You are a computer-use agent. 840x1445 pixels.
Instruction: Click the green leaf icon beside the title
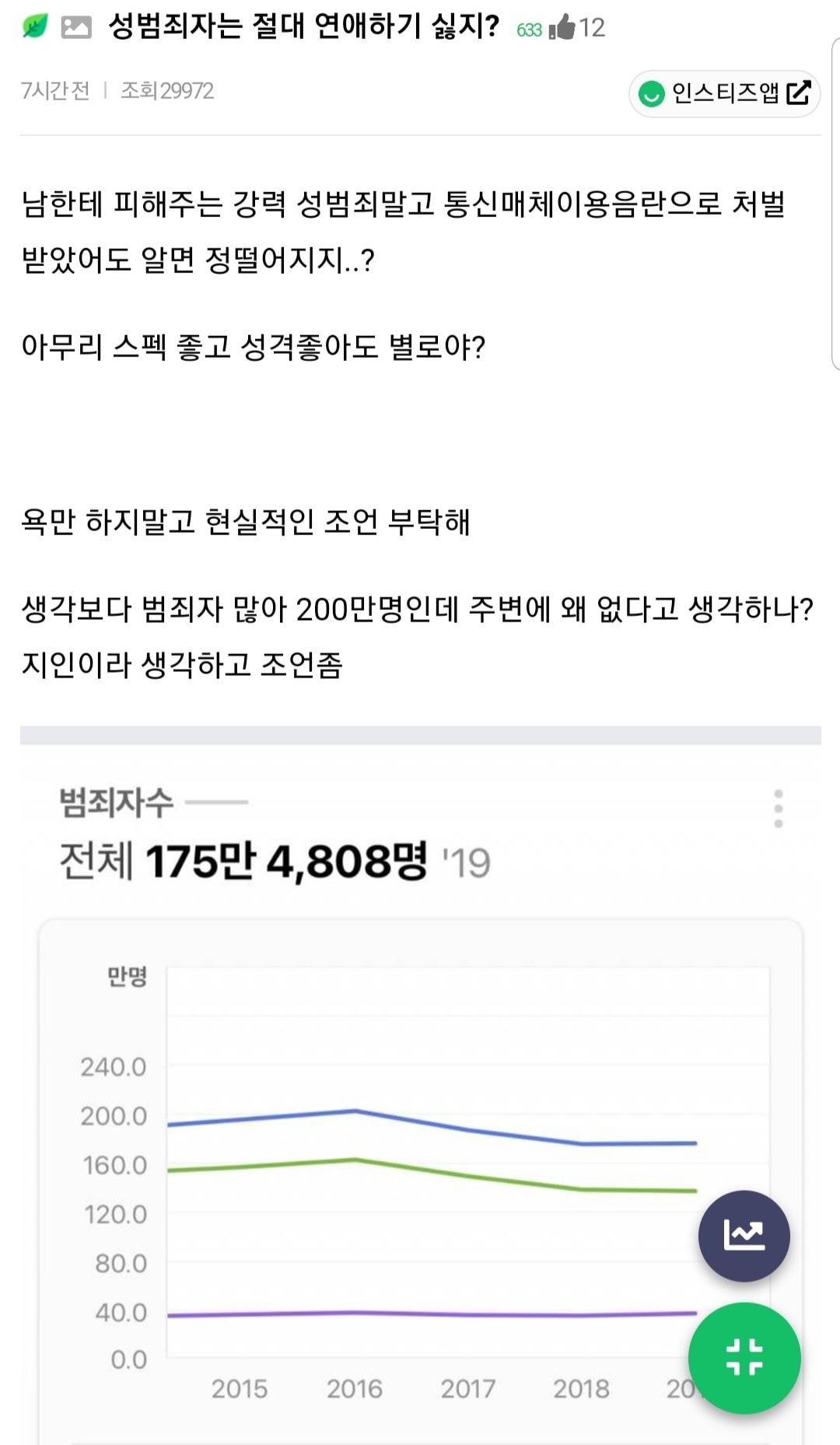click(x=35, y=27)
